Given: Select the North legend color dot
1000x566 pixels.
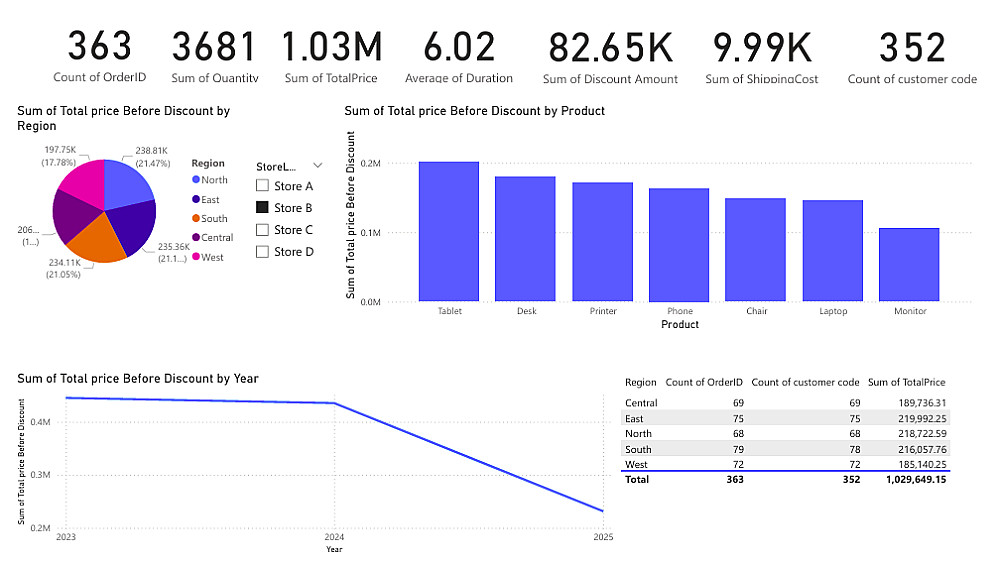Looking at the screenshot, I should pyautogui.click(x=196, y=180).
